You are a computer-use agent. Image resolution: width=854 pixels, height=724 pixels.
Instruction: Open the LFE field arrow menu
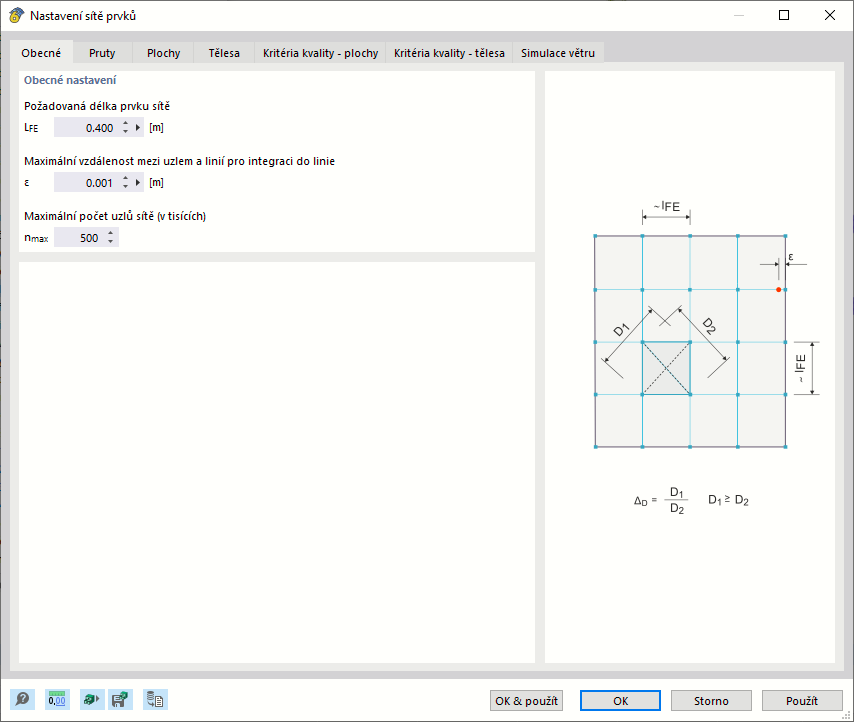138,128
